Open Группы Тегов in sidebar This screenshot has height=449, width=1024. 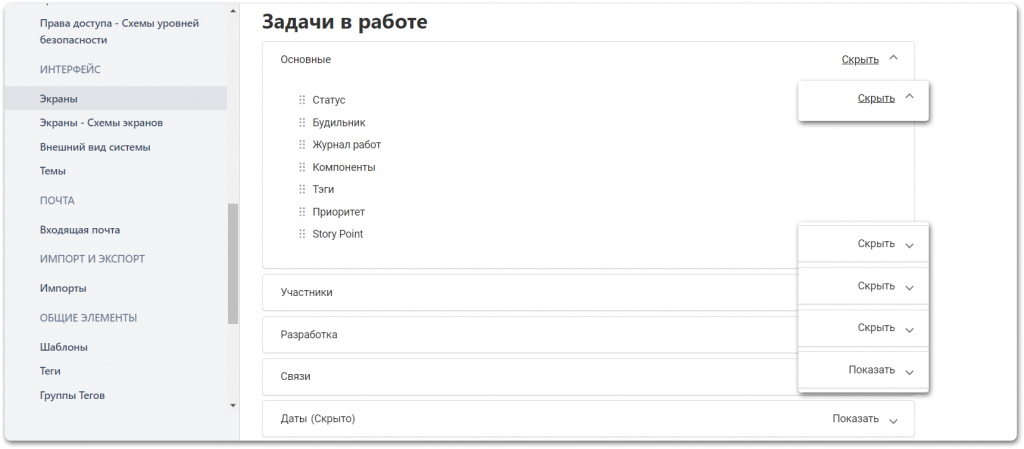point(72,395)
